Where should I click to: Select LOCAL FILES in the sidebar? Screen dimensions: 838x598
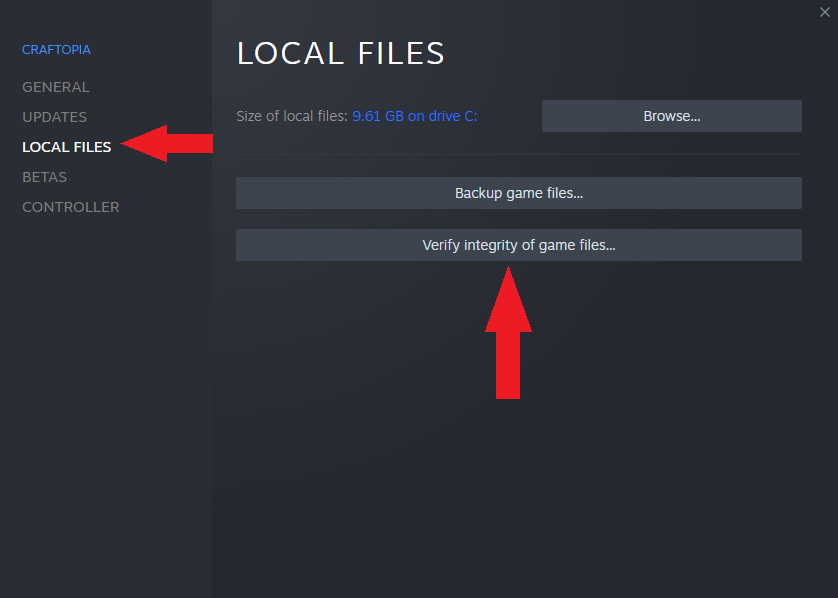(x=67, y=147)
